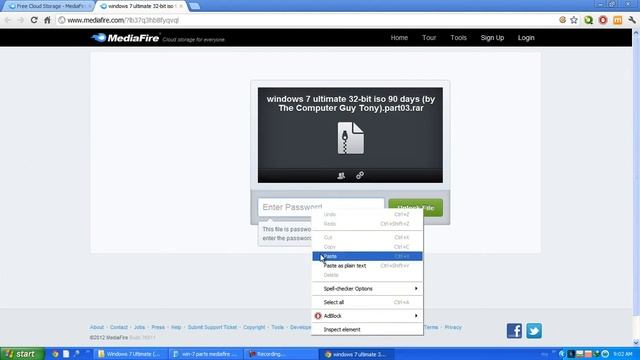Screen dimensions: 640x360
Task: Open a new tab button
Action: (x=195, y=6)
